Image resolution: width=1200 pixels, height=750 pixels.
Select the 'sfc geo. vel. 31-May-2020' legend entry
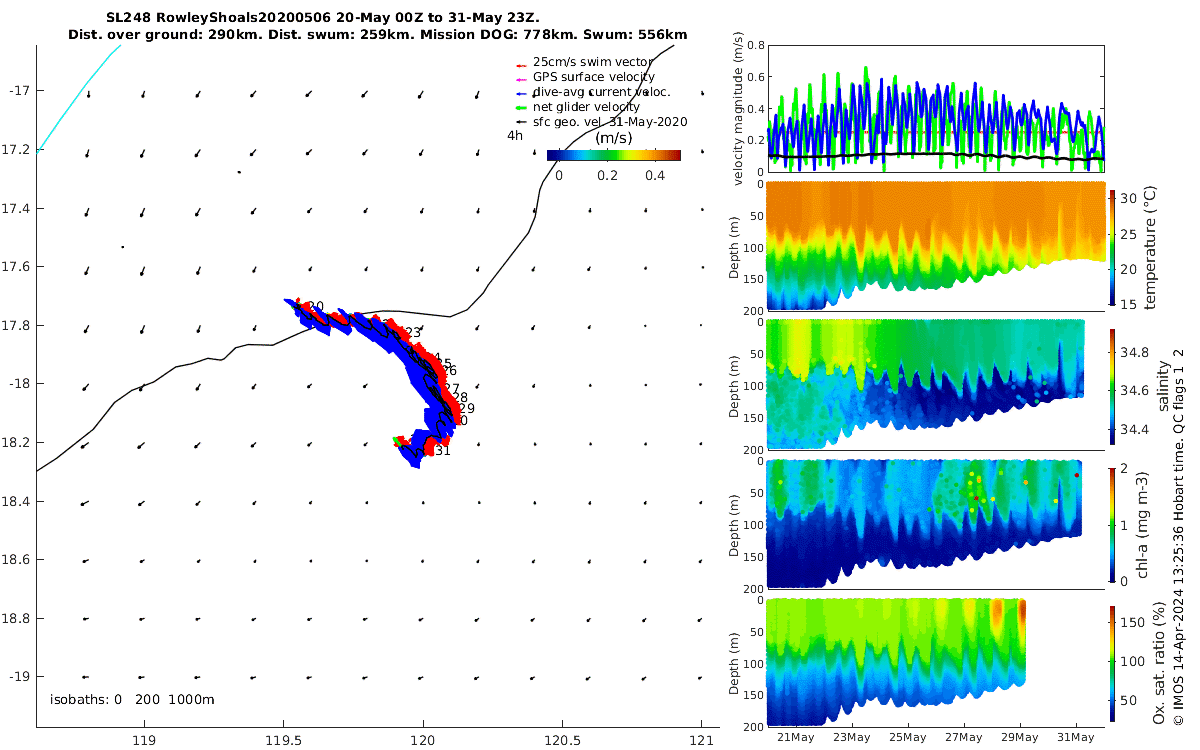(601, 122)
